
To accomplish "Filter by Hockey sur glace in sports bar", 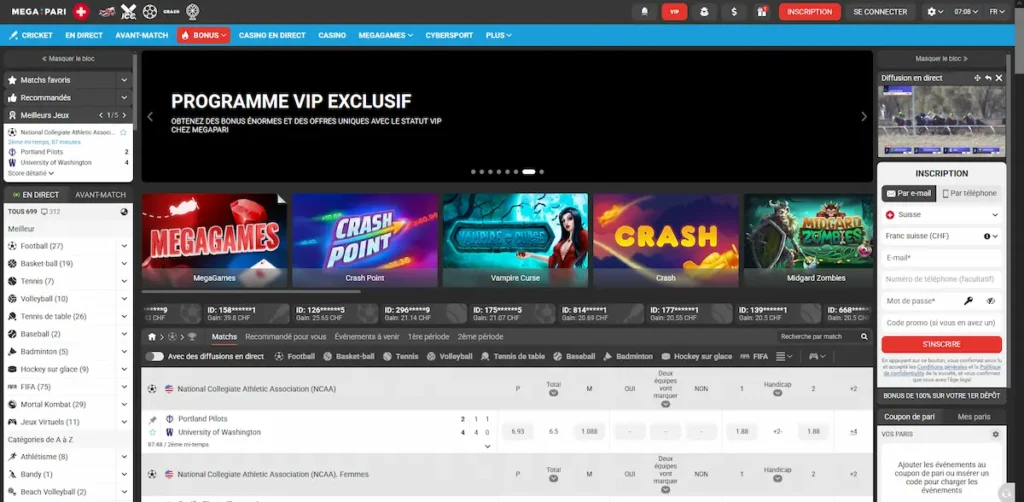I will pos(696,356).
